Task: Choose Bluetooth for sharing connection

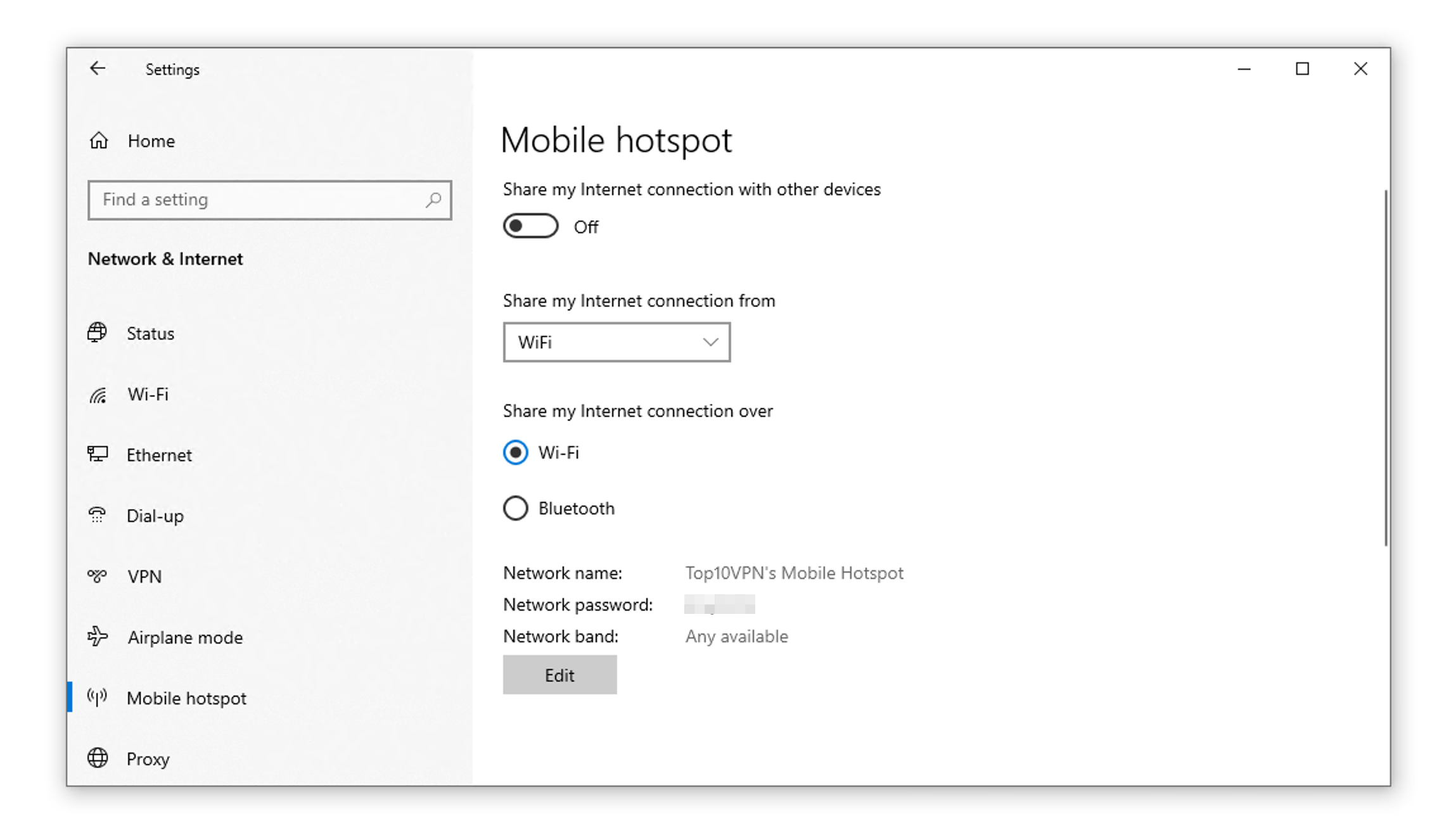Action: 515,507
